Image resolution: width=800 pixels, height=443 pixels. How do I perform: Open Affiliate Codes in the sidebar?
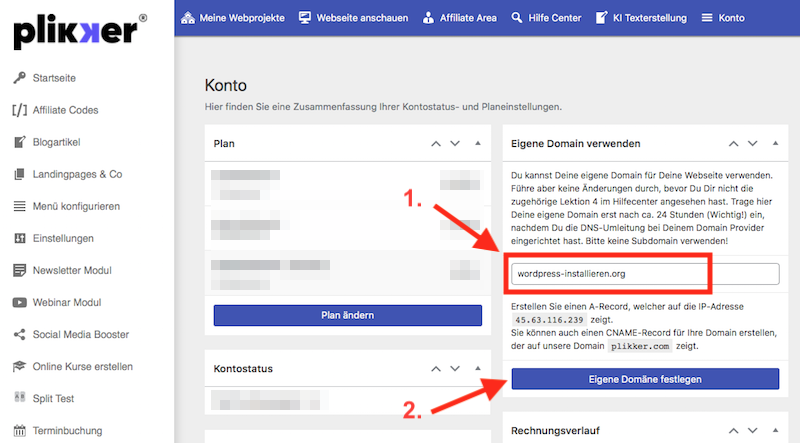[65, 110]
